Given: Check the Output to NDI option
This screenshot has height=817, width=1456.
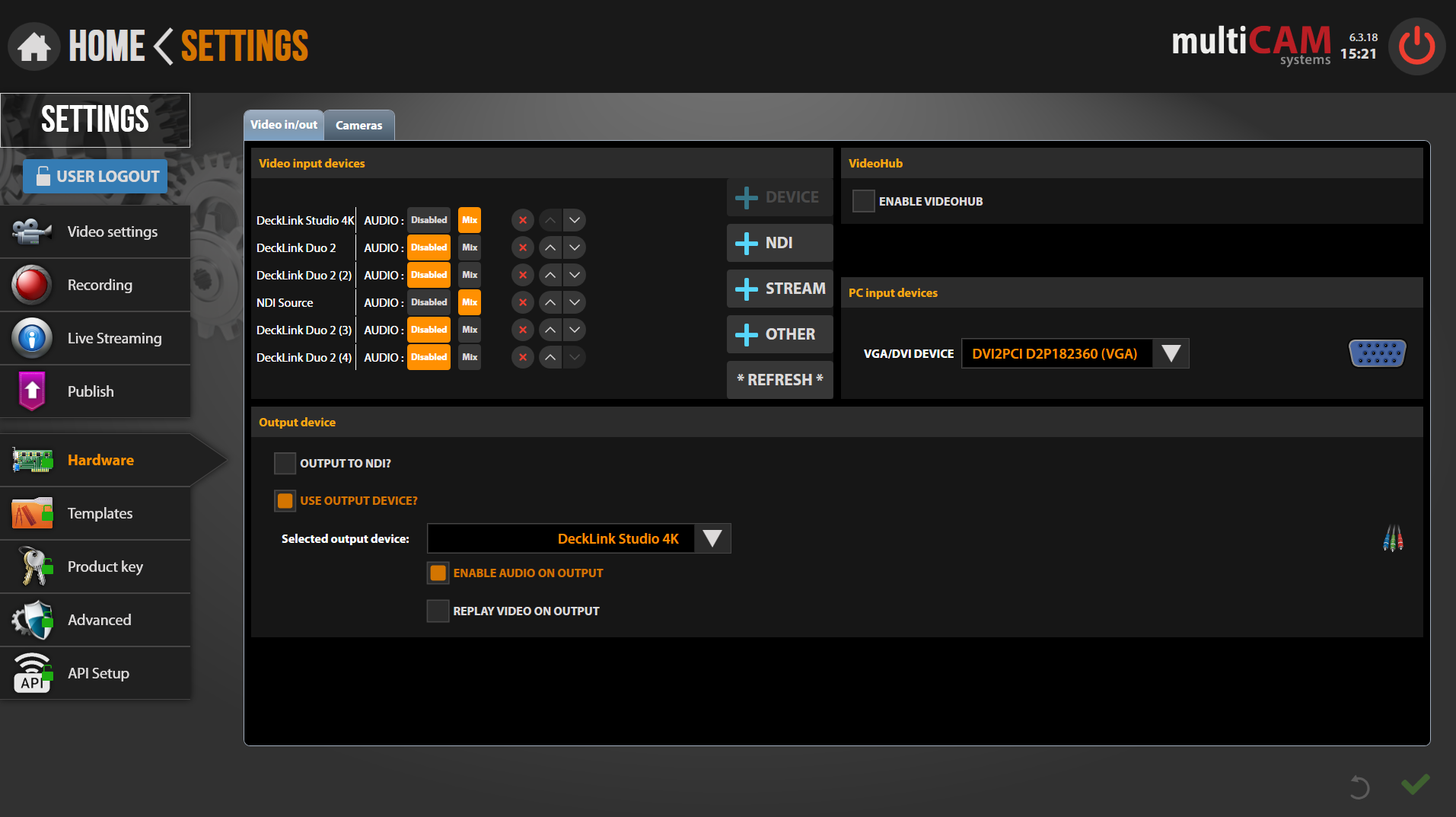Looking at the screenshot, I should (285, 463).
